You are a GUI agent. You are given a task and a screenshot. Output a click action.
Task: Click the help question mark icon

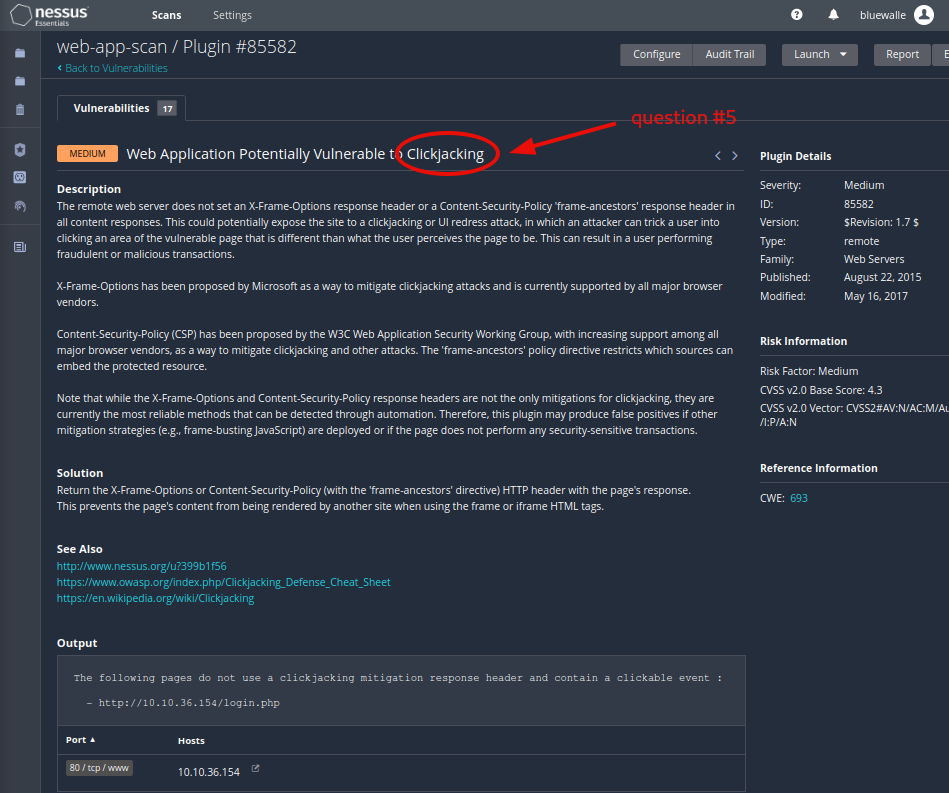click(796, 14)
